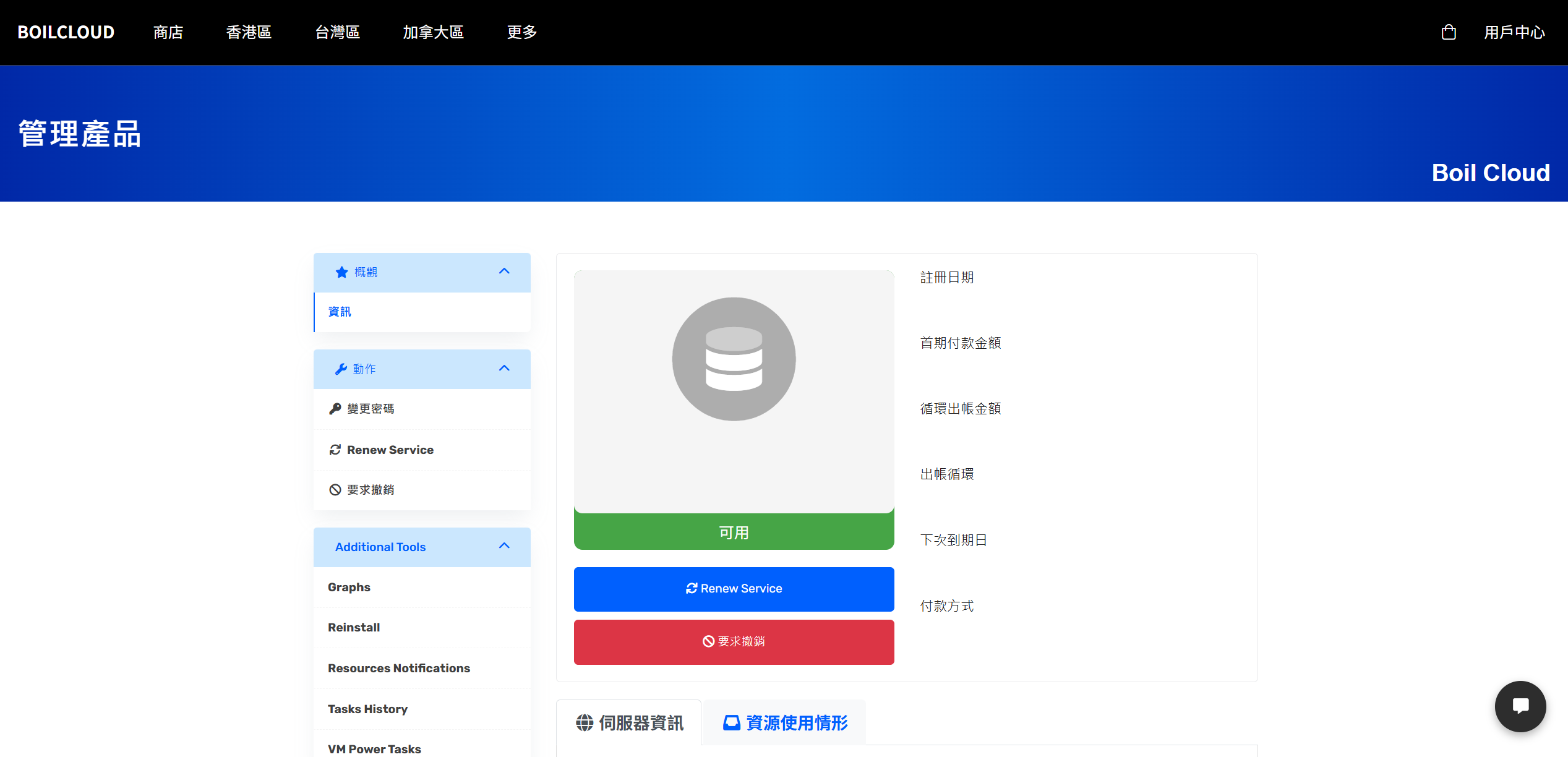The width and height of the screenshot is (1568, 757).
Task: Click the 首期付款金額 label
Action: tap(960, 343)
